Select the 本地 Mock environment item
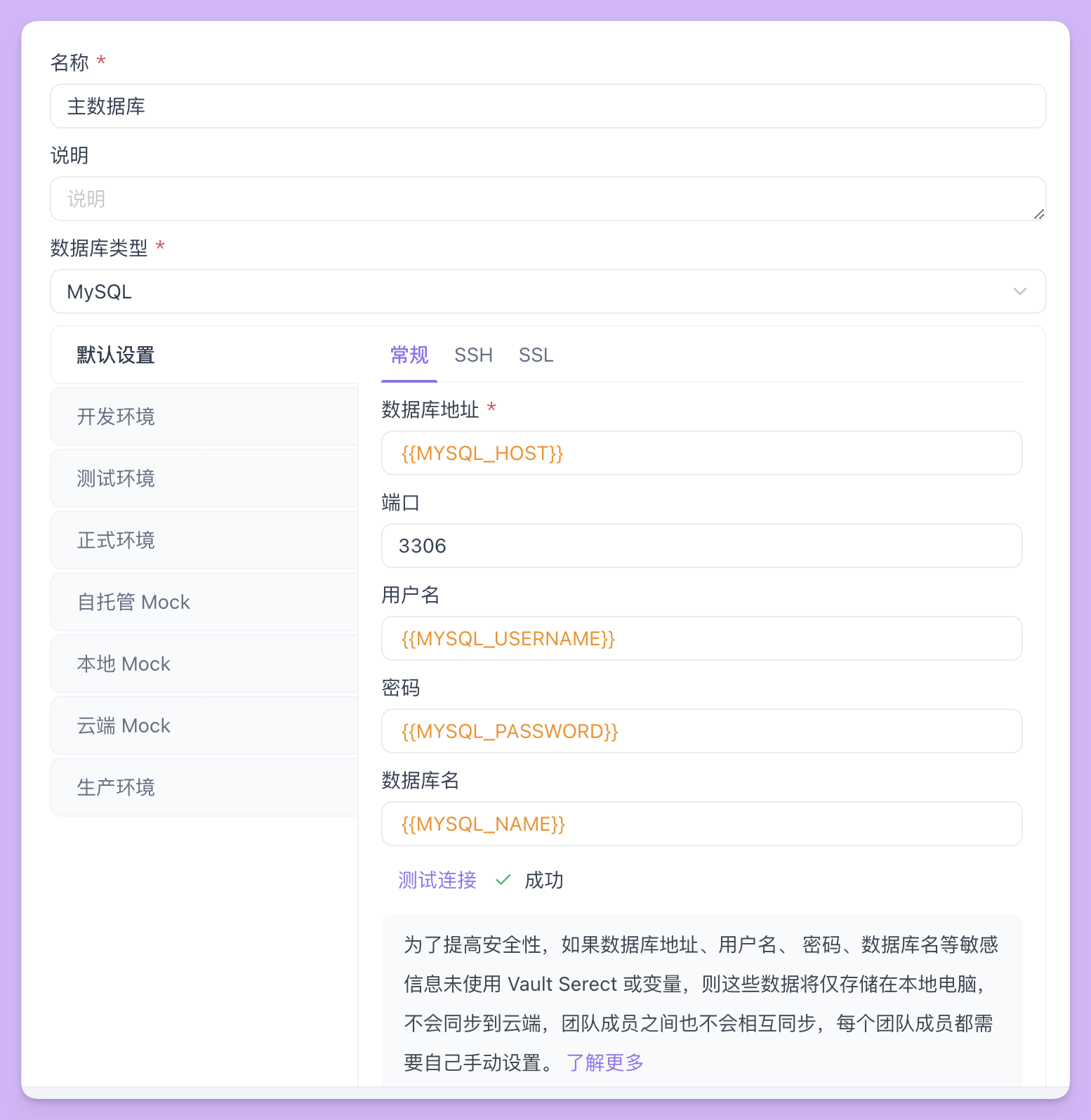Image resolution: width=1091 pixels, height=1120 pixels. click(x=204, y=664)
